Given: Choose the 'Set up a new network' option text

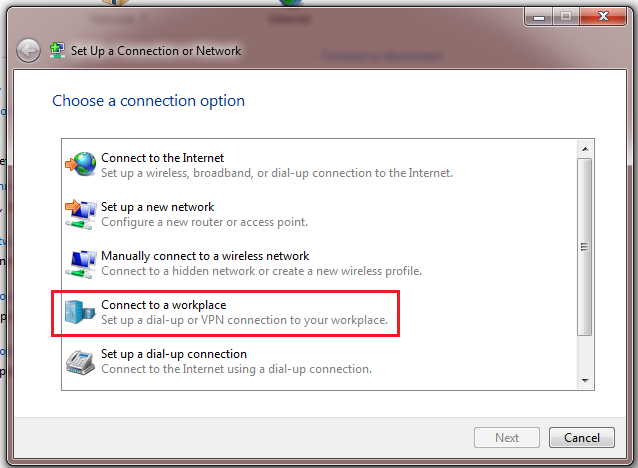Looking at the screenshot, I should [157, 207].
